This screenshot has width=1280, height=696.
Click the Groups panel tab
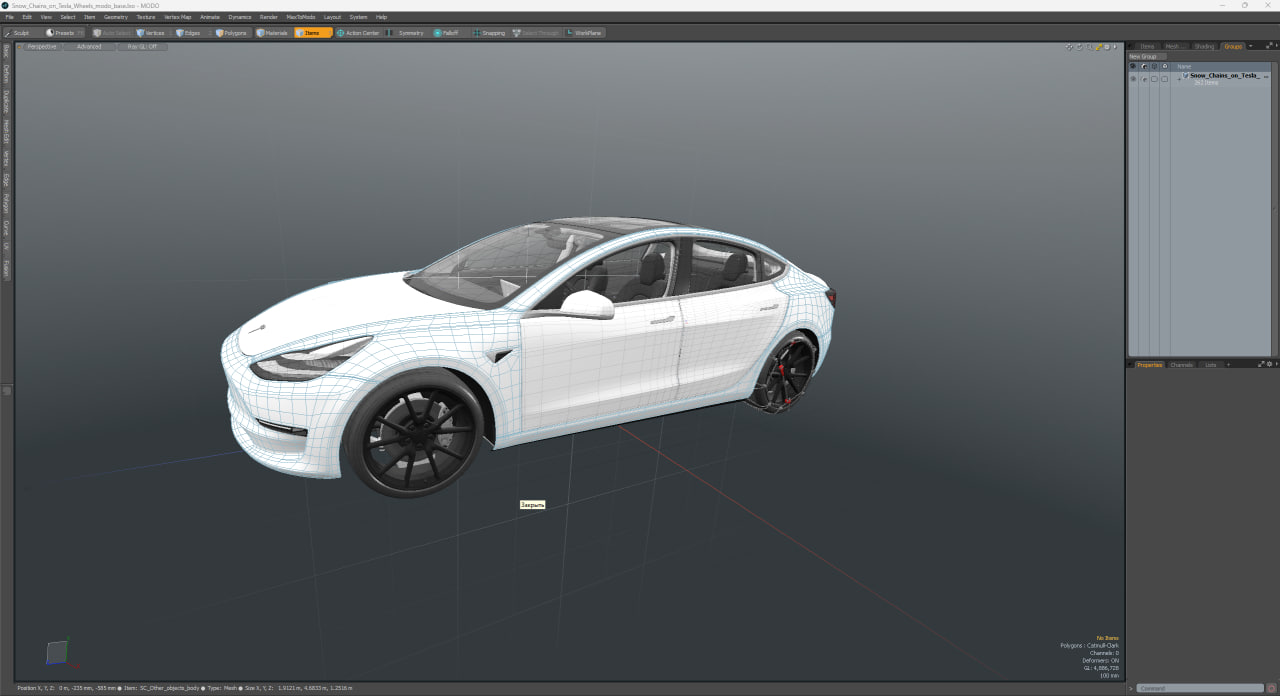[1233, 46]
